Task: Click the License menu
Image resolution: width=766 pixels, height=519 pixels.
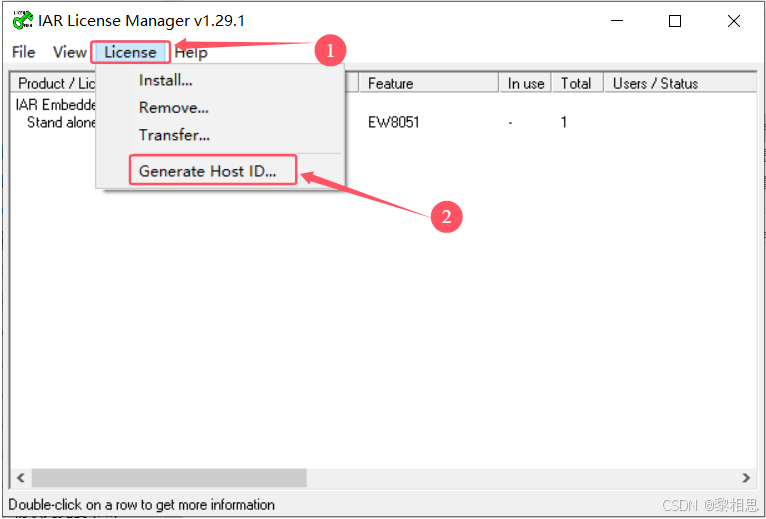Action: [x=130, y=52]
